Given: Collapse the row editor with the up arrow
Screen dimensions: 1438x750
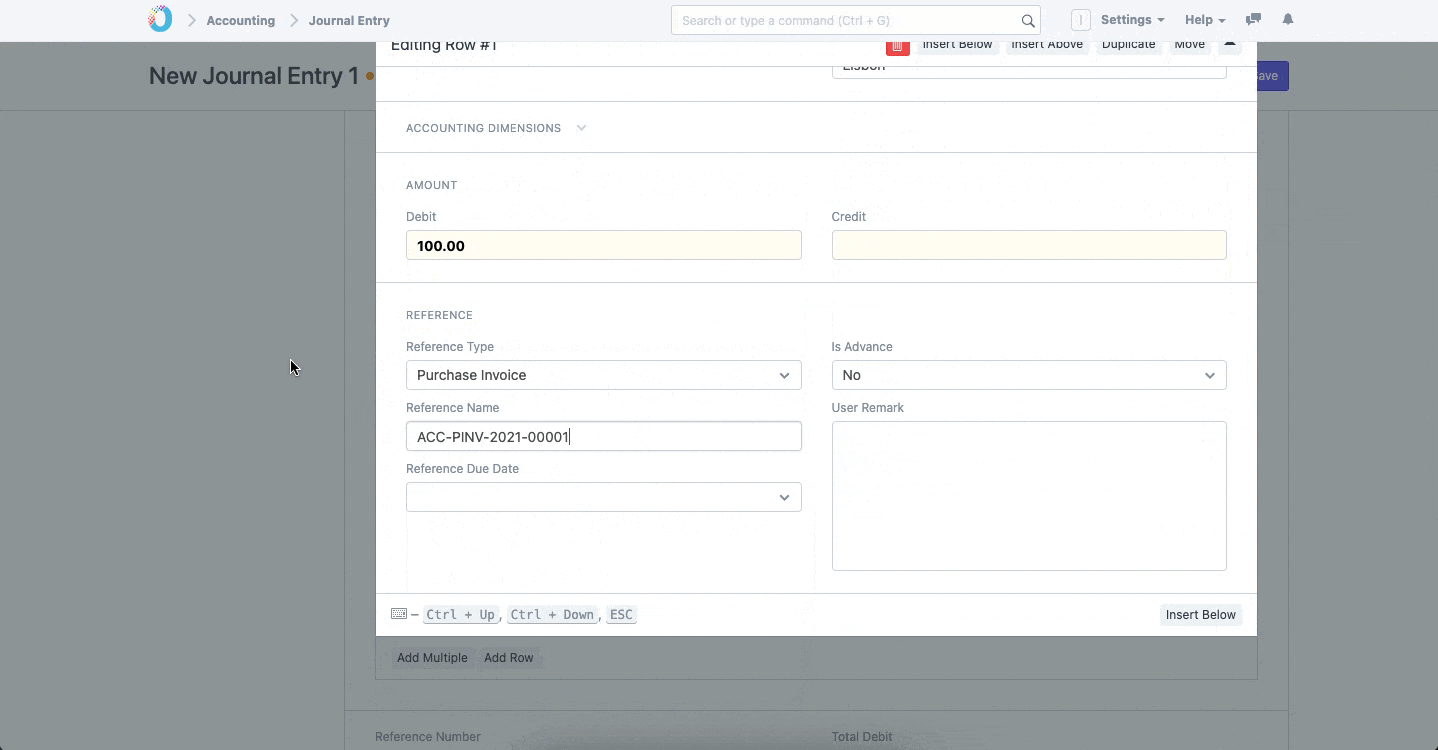Looking at the screenshot, I should (x=1230, y=46).
